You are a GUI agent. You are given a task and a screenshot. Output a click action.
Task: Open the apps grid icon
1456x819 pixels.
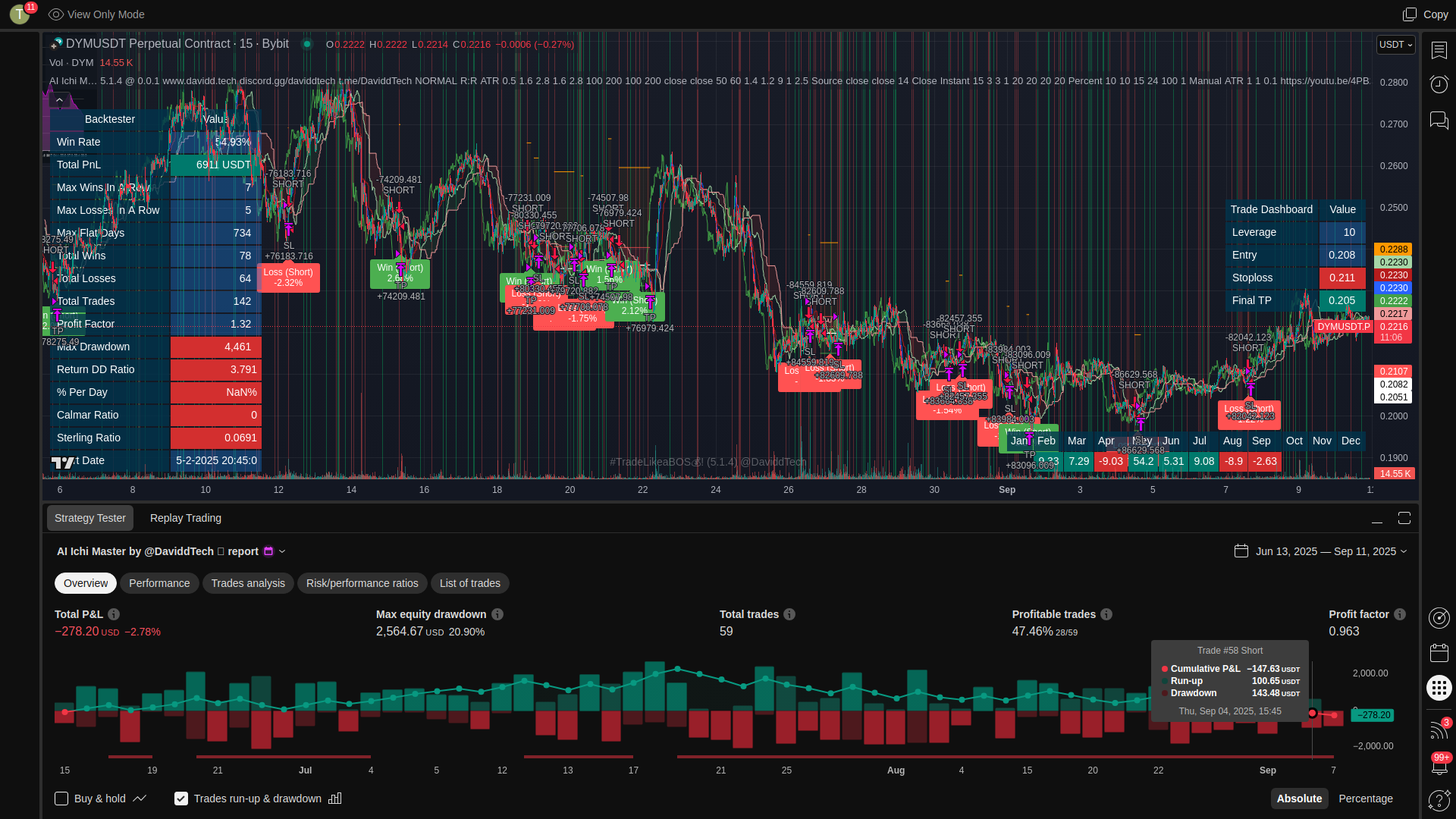click(x=1439, y=688)
